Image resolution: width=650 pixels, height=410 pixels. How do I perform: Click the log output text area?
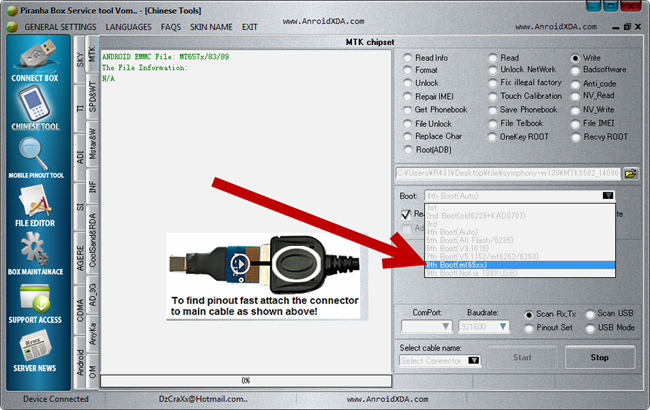246,211
